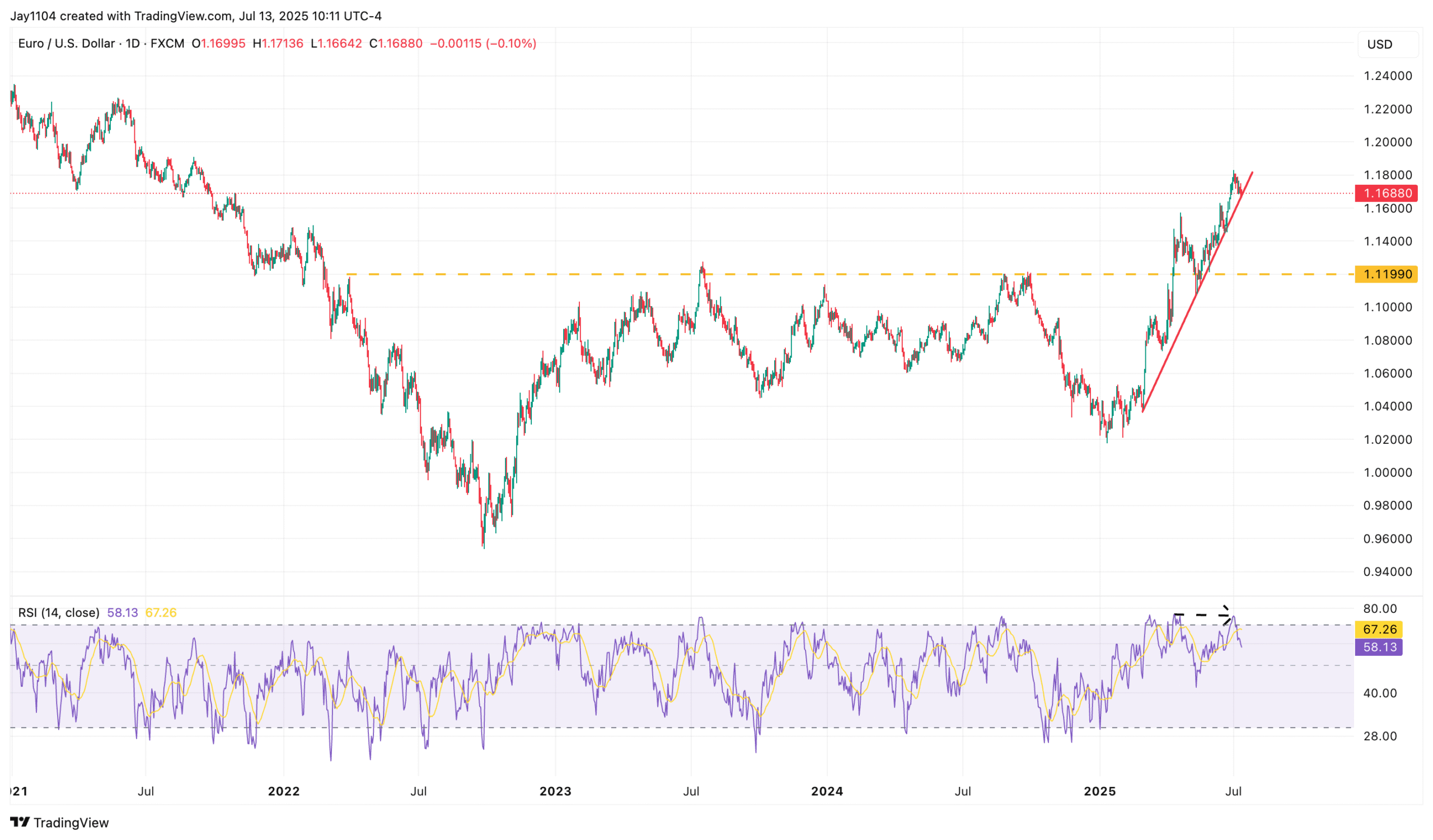Click the yellow 67.26 RSI axis label

tap(1379, 630)
